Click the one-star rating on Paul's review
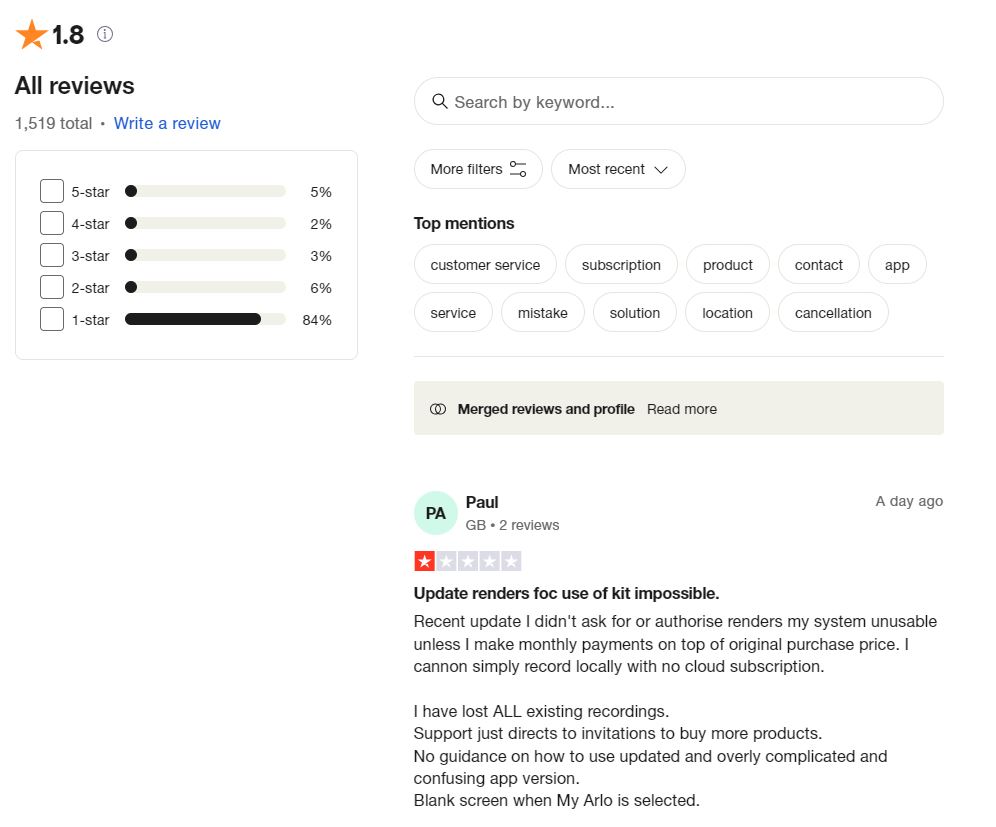Image resolution: width=996 pixels, height=827 pixels. 468,561
